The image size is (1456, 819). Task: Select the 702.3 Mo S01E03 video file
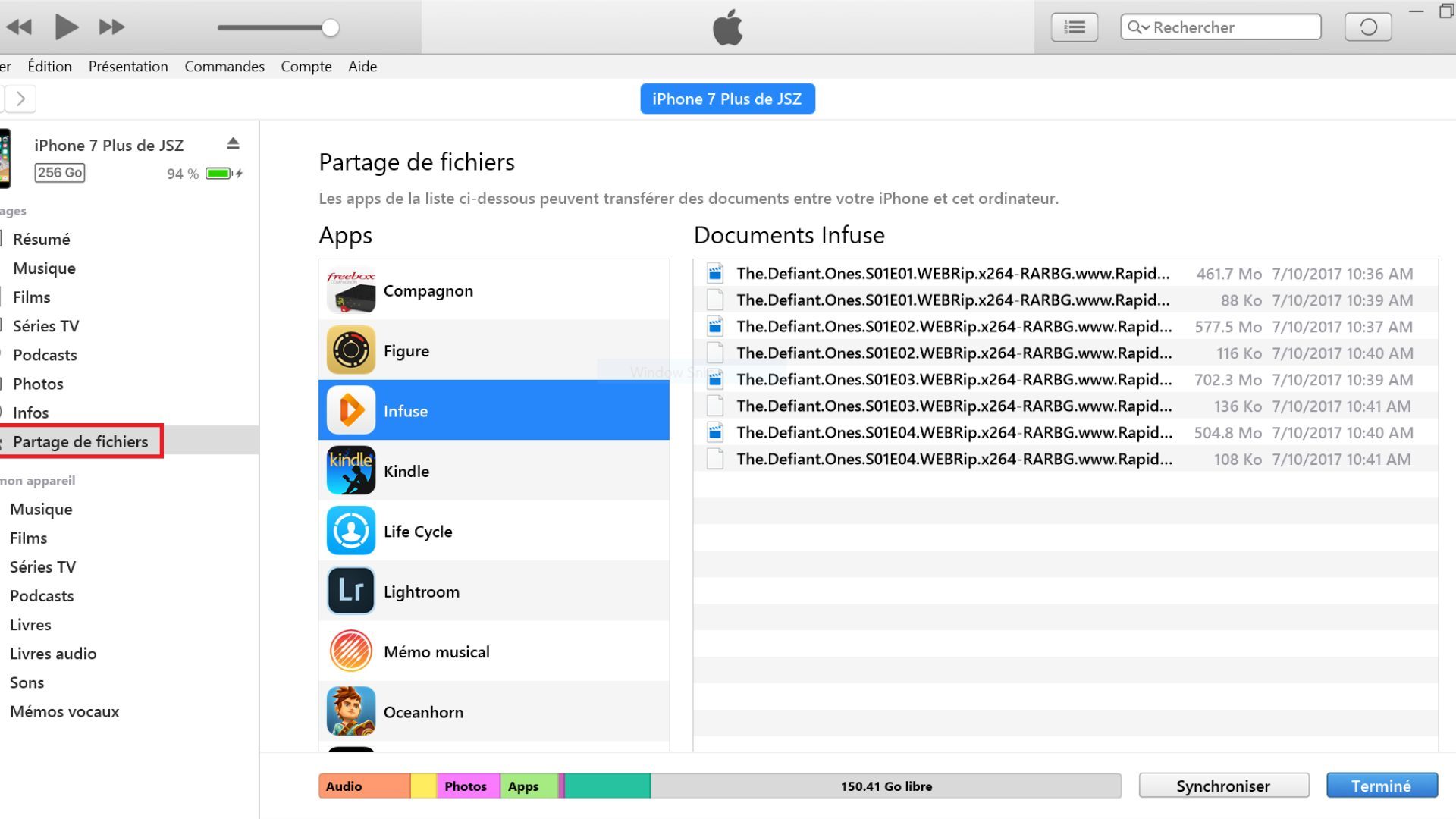pyautogui.click(x=1065, y=380)
